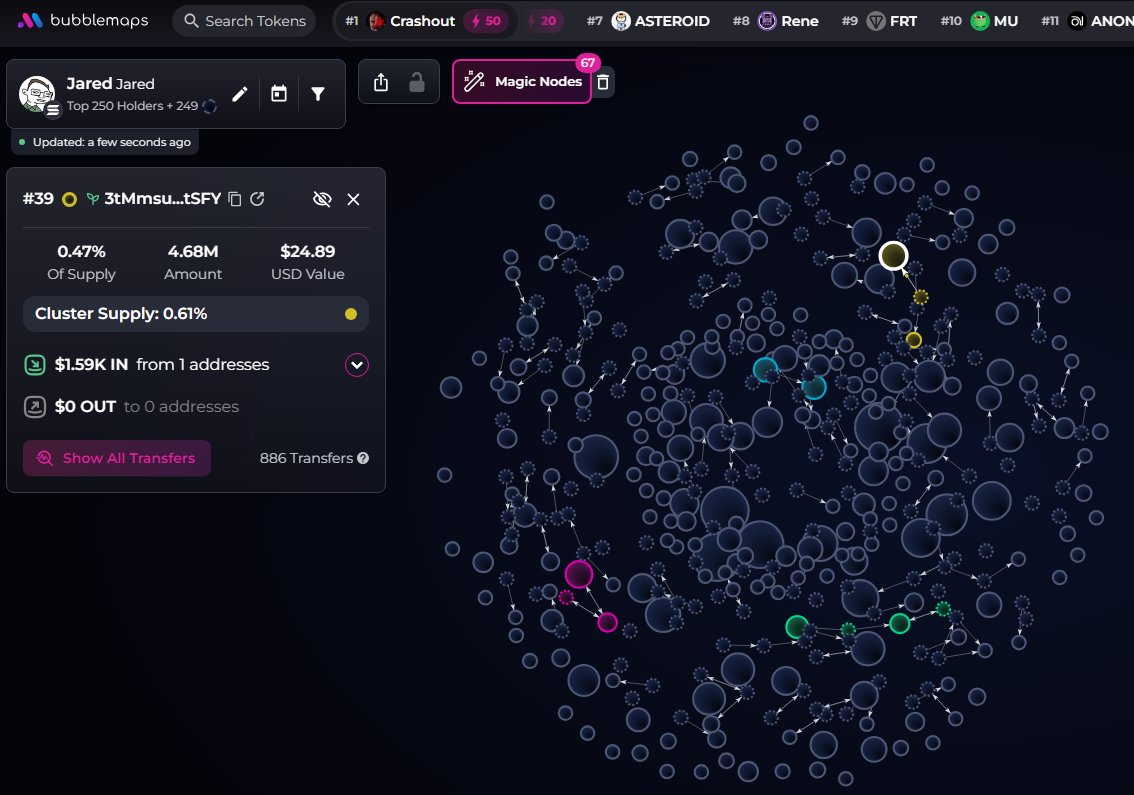Toggle the Magic Nodes button
Screen dimensions: 1134x795
pos(522,82)
